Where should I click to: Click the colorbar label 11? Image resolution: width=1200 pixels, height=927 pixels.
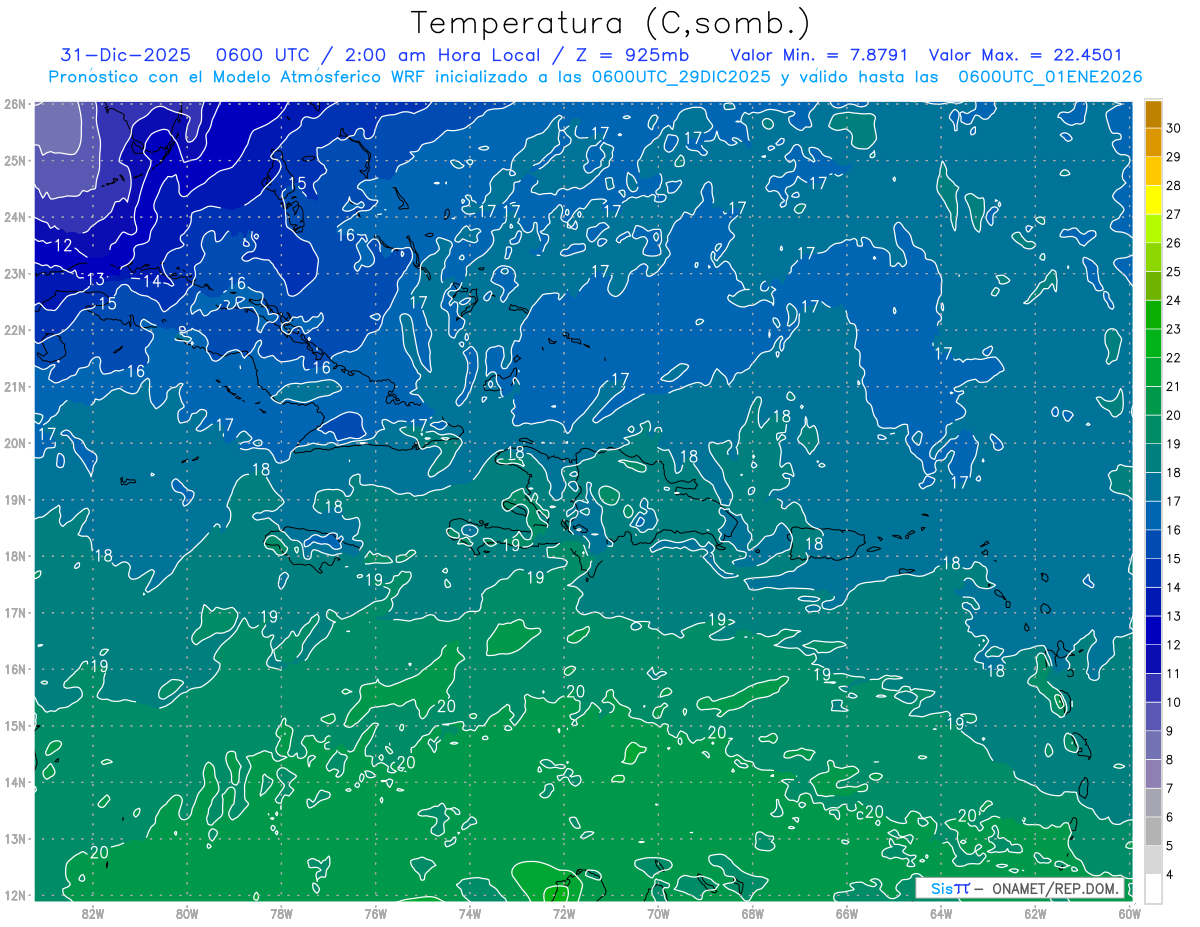coord(1173,673)
